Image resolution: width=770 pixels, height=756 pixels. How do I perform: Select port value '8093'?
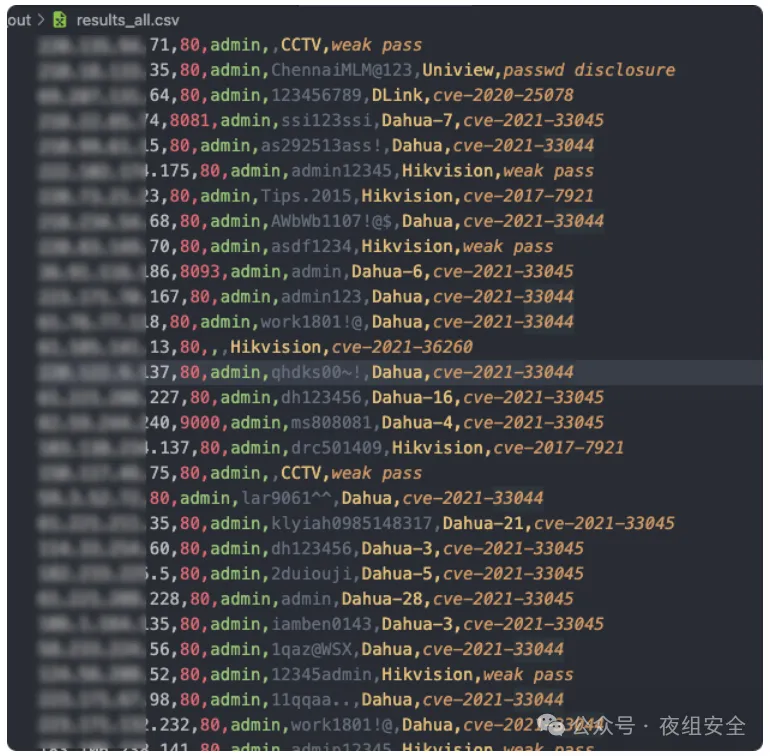click(x=200, y=272)
